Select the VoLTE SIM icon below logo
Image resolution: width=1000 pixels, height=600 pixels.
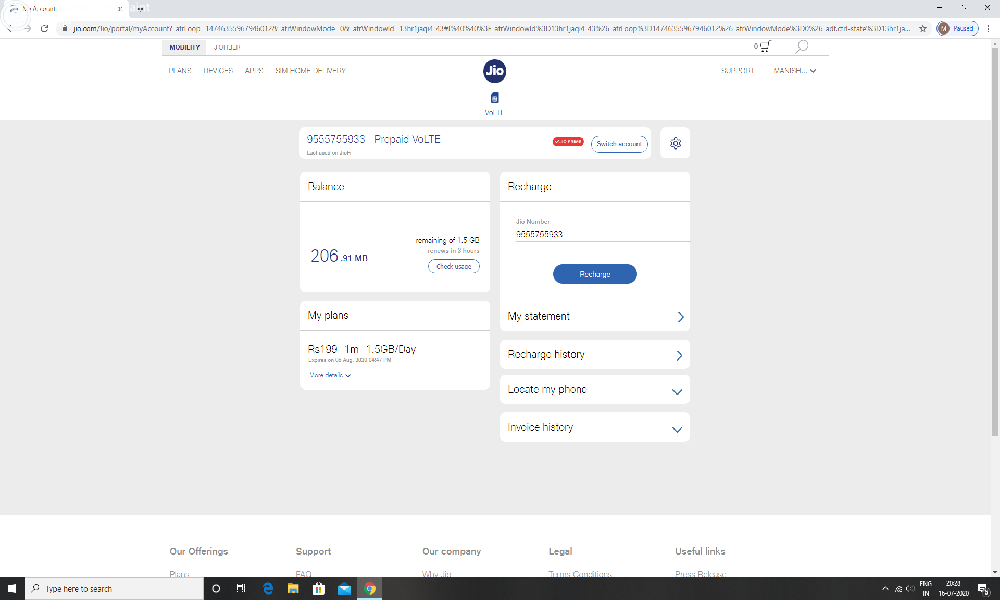pyautogui.click(x=494, y=99)
